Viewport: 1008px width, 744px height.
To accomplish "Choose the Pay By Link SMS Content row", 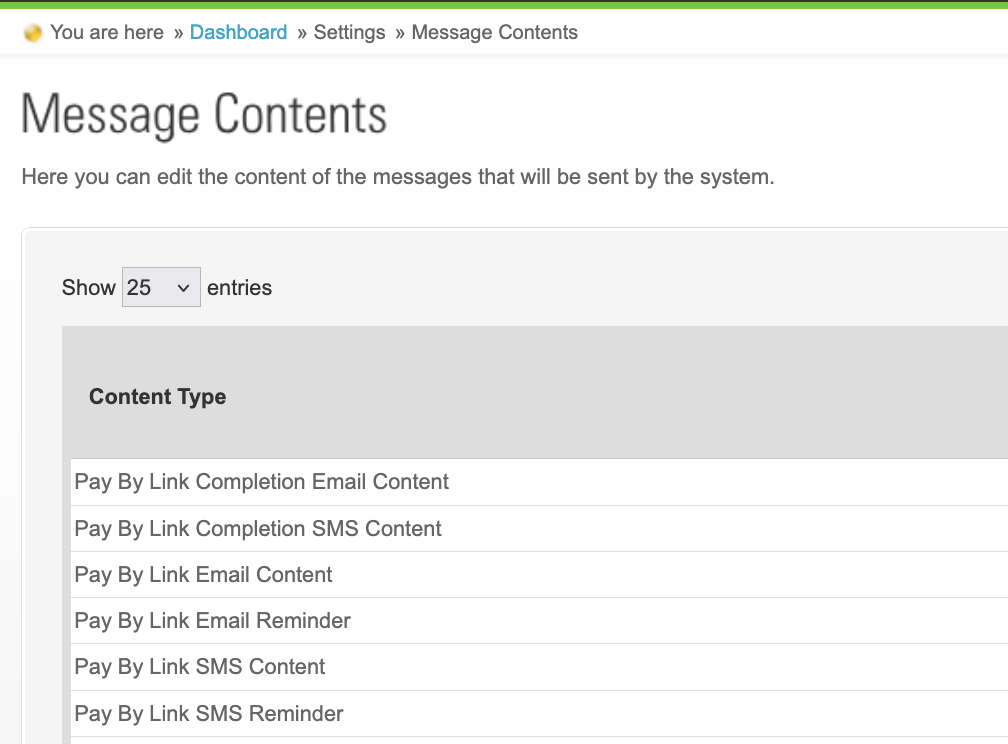I will (200, 667).
